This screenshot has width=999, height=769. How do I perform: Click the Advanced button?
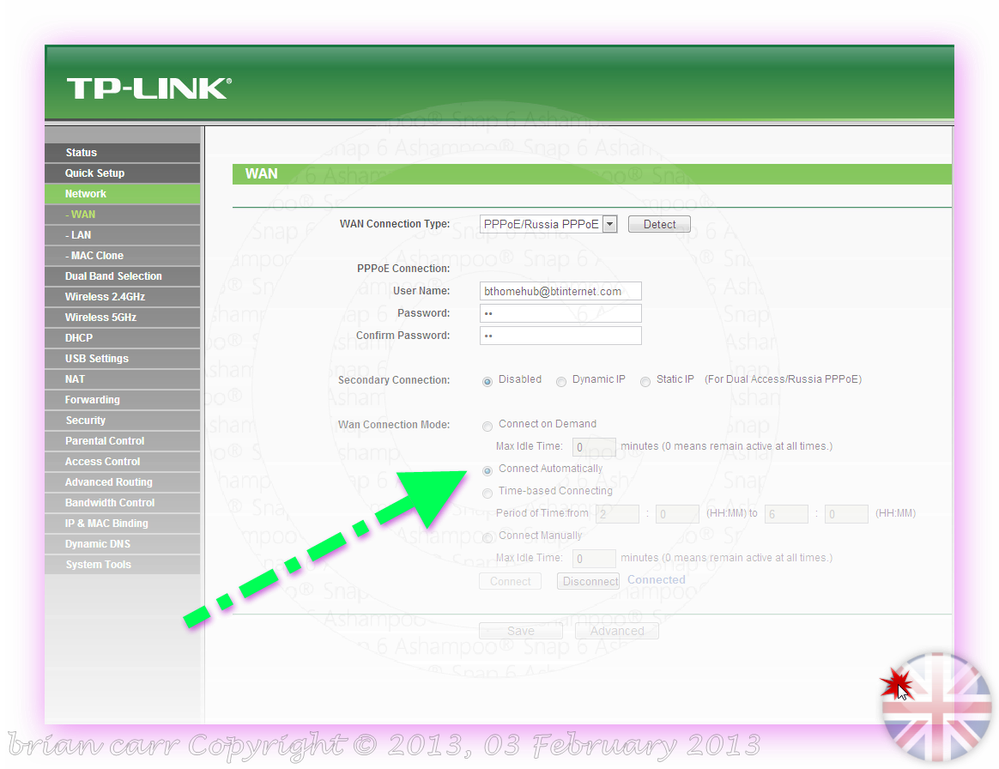coord(617,631)
